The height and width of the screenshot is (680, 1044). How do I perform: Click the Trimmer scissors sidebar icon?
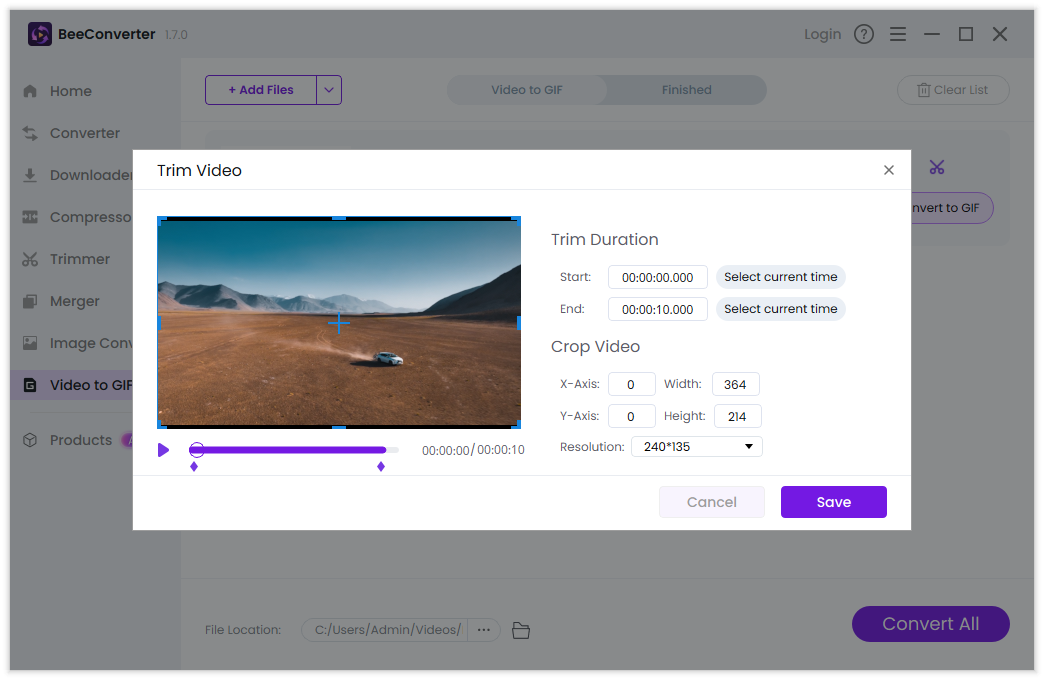coord(30,259)
